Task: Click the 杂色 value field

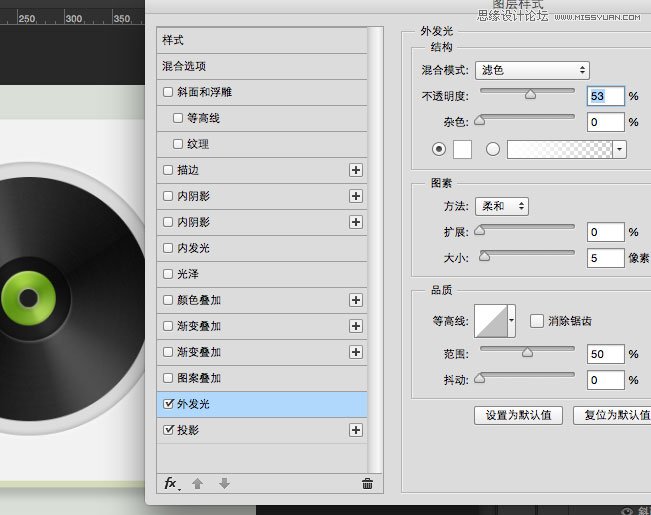Action: pyautogui.click(x=606, y=122)
